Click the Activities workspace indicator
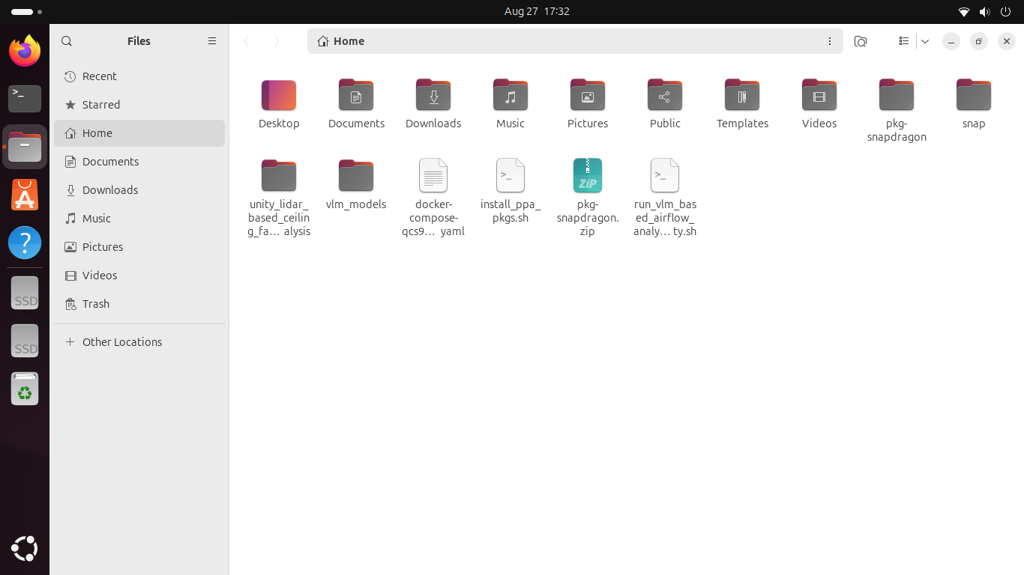 pos(26,12)
